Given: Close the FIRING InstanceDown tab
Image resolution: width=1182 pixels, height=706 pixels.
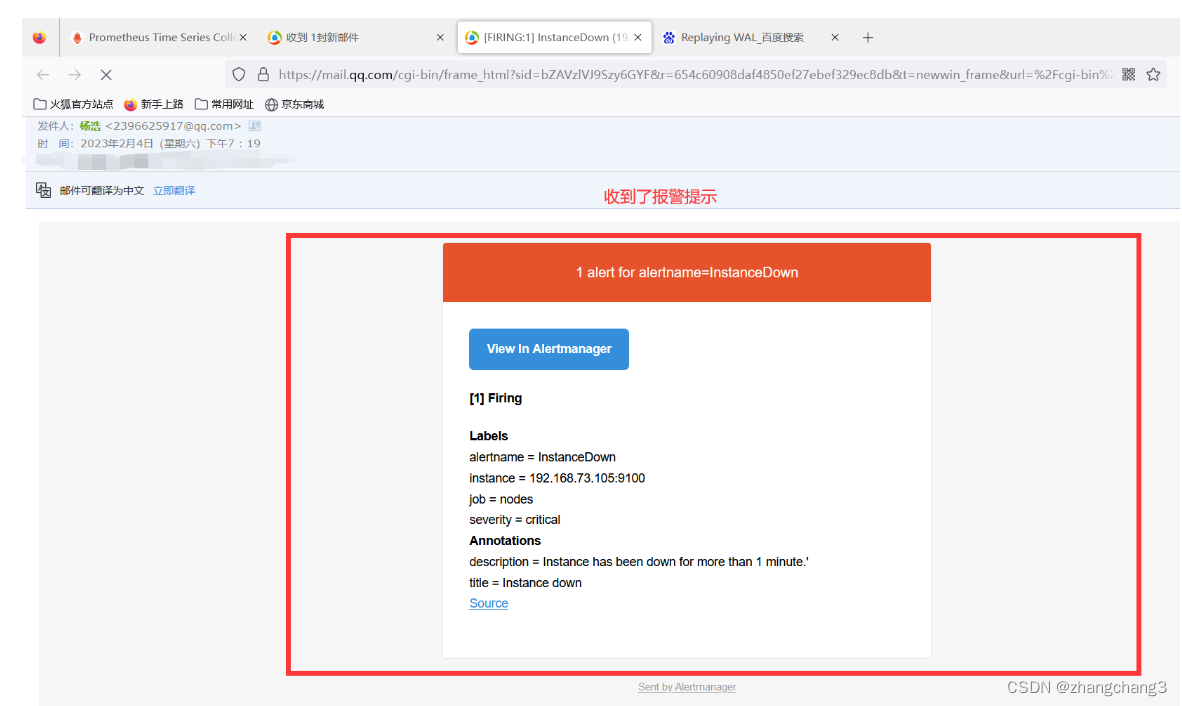Looking at the screenshot, I should [638, 38].
